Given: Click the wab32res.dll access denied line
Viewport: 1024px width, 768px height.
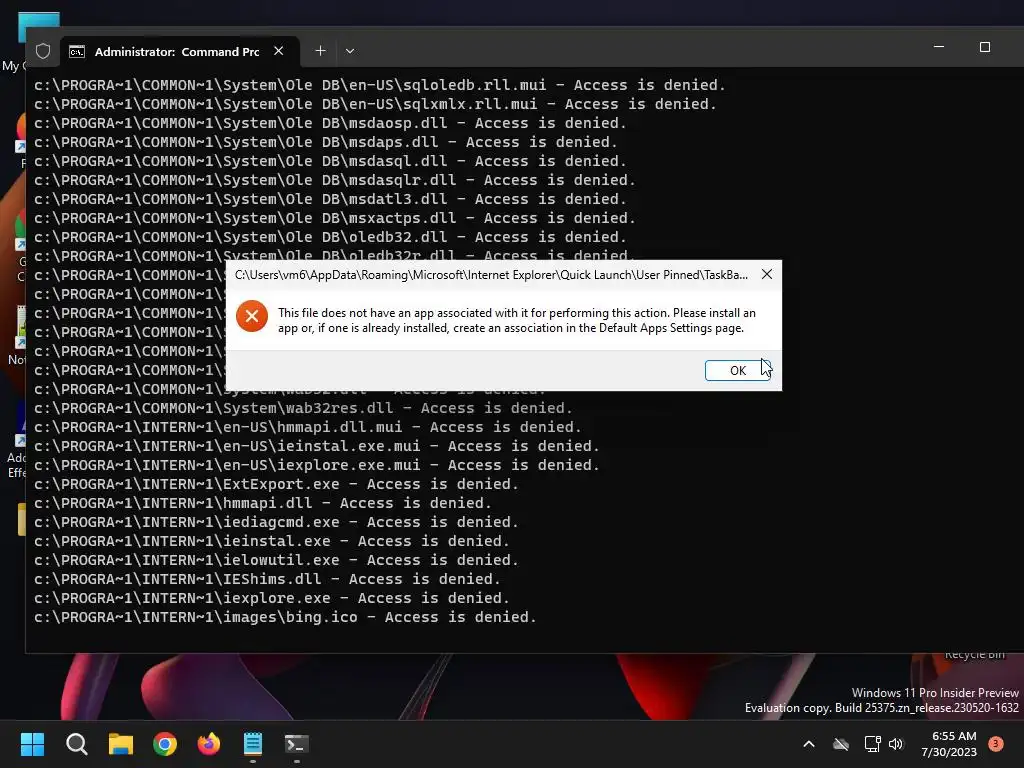Looking at the screenshot, I should tap(303, 408).
